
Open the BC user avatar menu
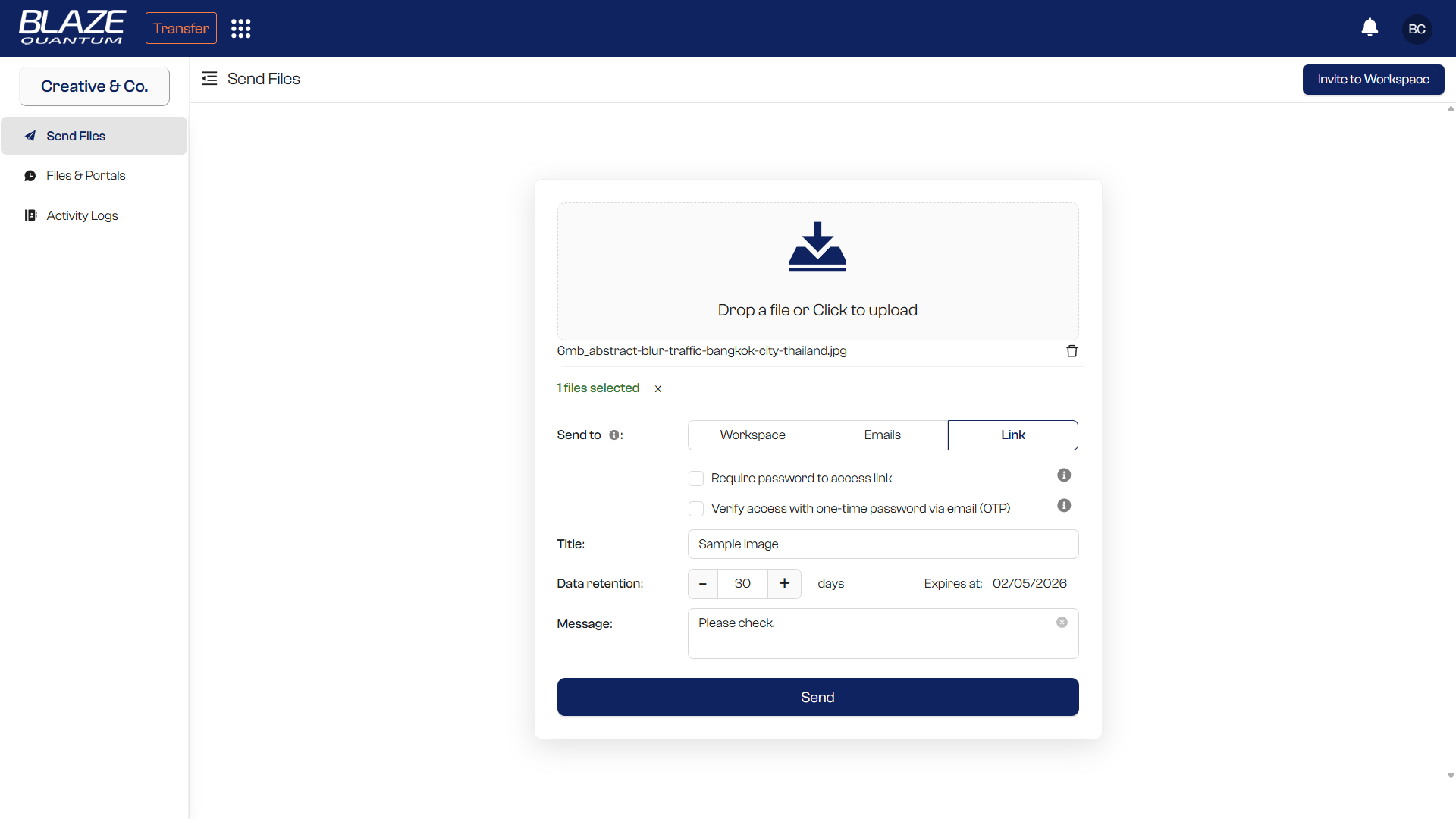1417,29
